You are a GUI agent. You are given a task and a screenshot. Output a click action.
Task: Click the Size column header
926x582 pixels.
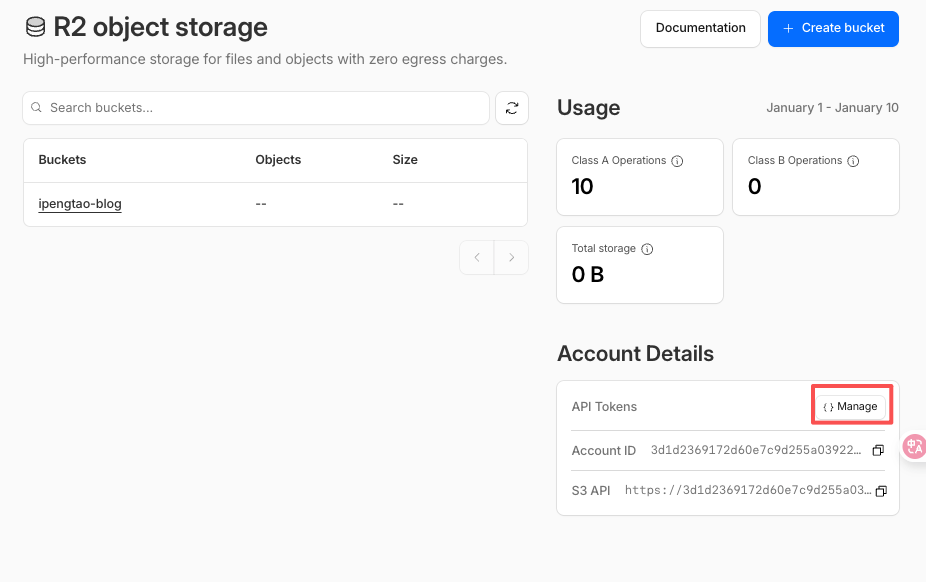(x=405, y=160)
